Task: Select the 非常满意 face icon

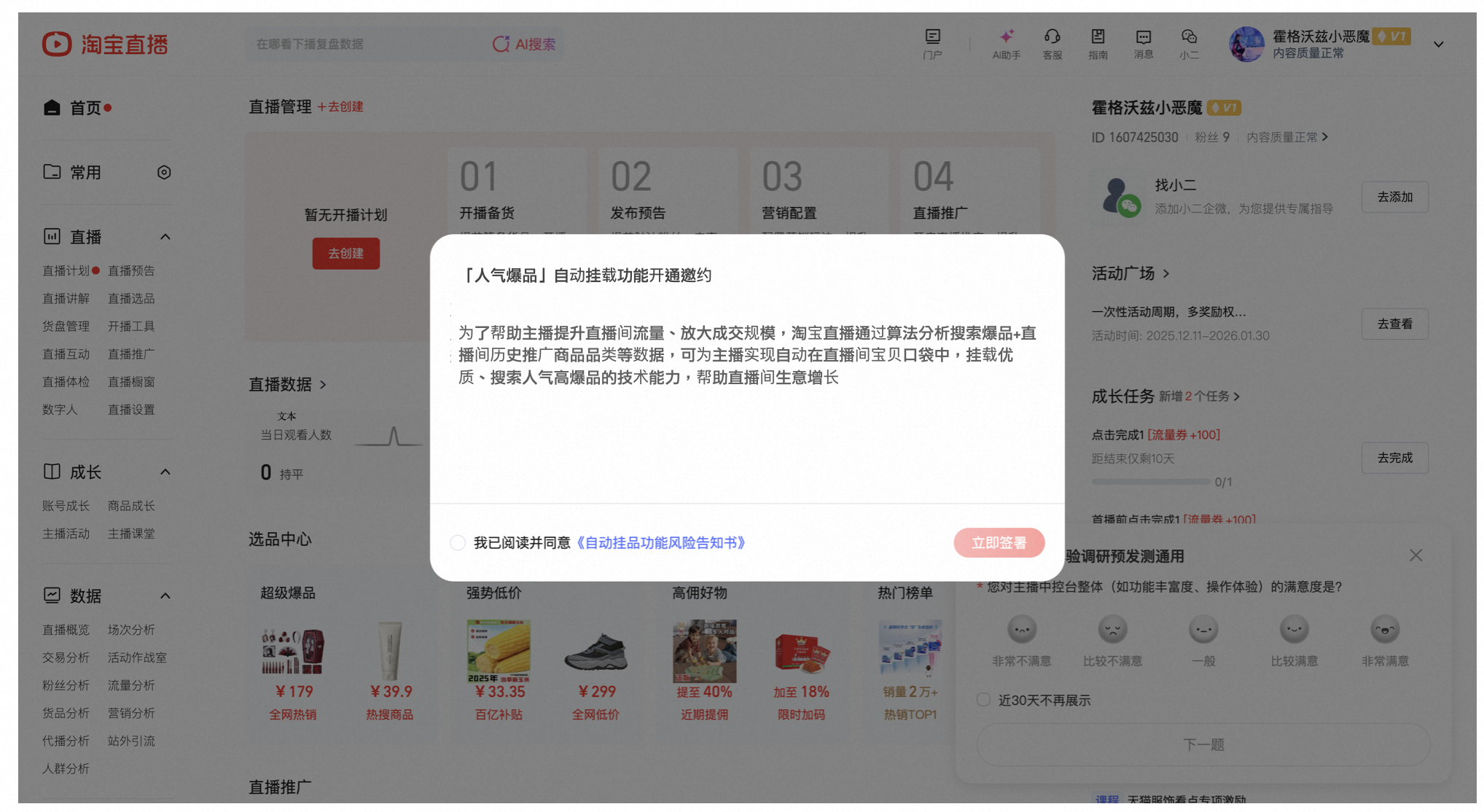Action: 1385,629
